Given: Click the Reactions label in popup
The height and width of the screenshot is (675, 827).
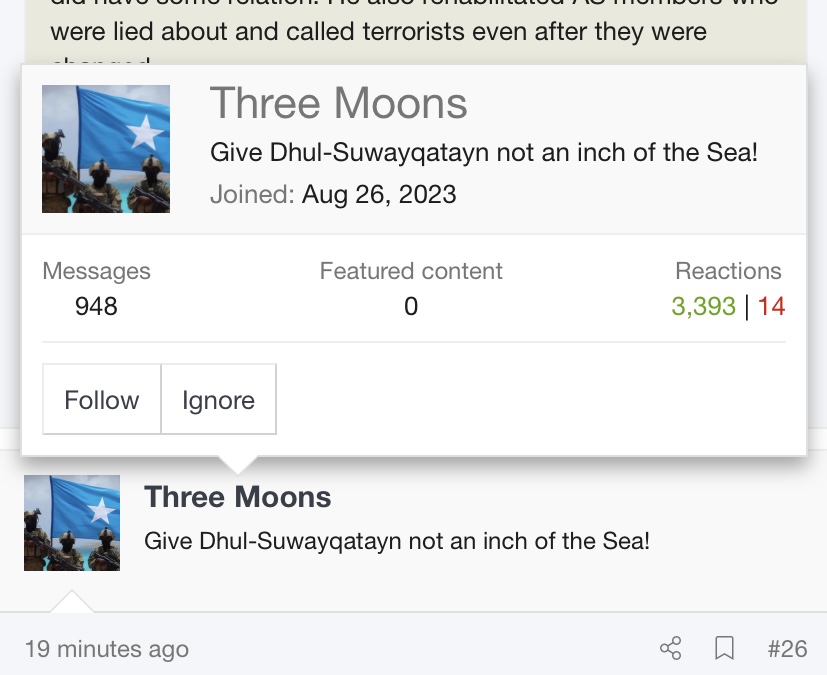Looking at the screenshot, I should click(x=728, y=271).
